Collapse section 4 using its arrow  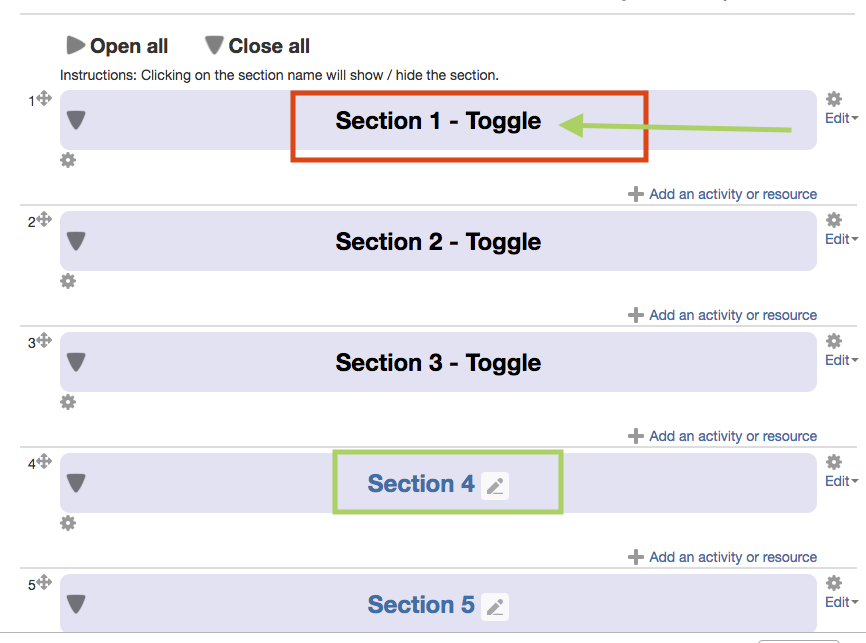coord(76,483)
